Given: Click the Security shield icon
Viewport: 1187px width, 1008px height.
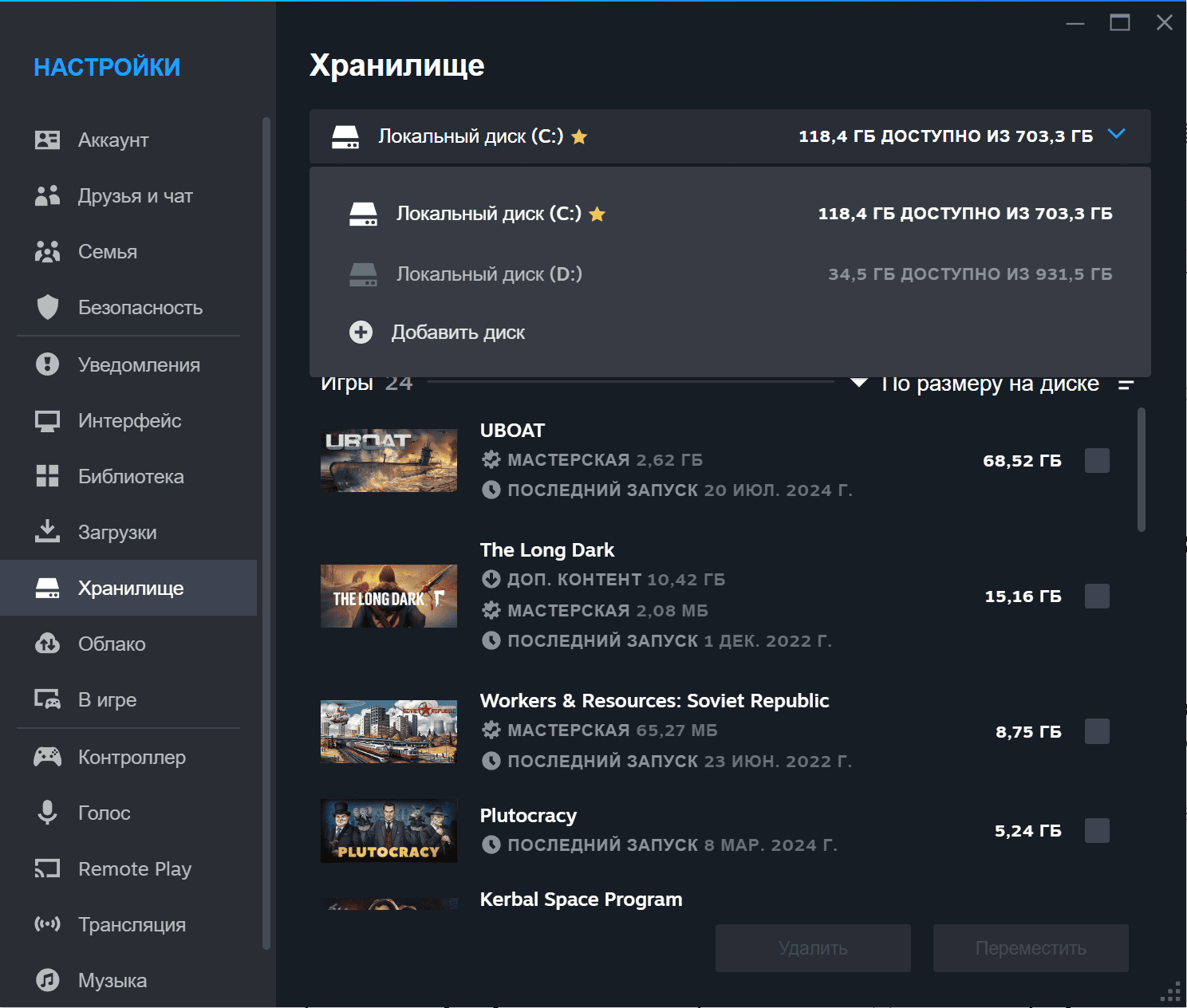Looking at the screenshot, I should coord(48,307).
